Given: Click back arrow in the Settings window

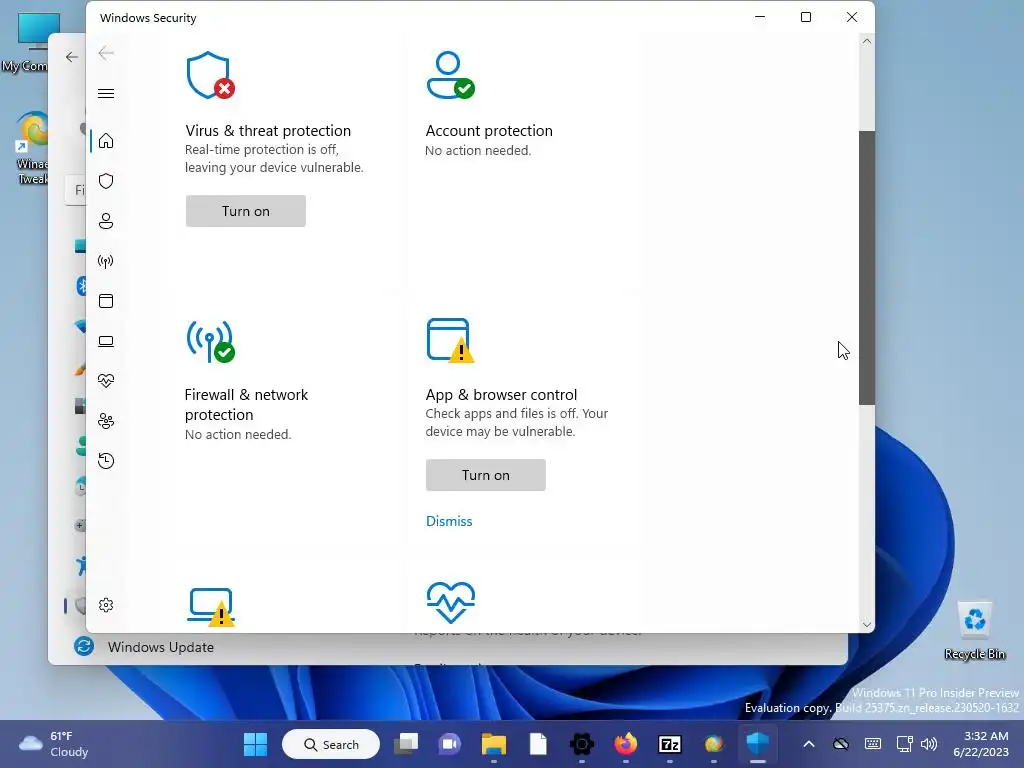Looking at the screenshot, I should (72, 57).
